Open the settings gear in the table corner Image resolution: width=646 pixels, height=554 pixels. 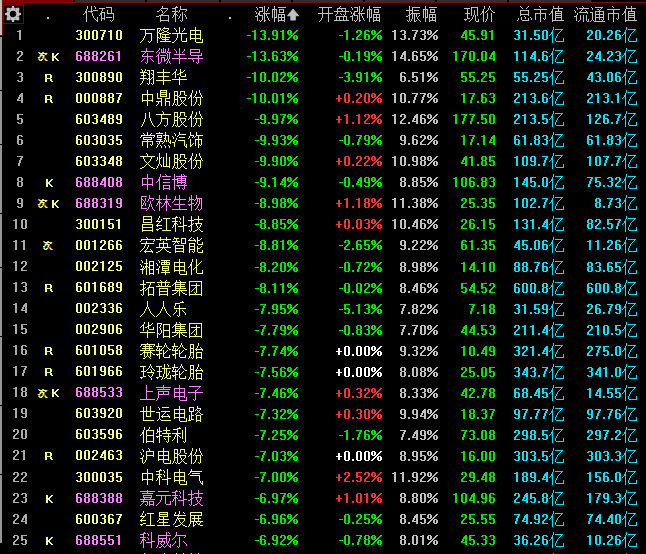coord(14,14)
